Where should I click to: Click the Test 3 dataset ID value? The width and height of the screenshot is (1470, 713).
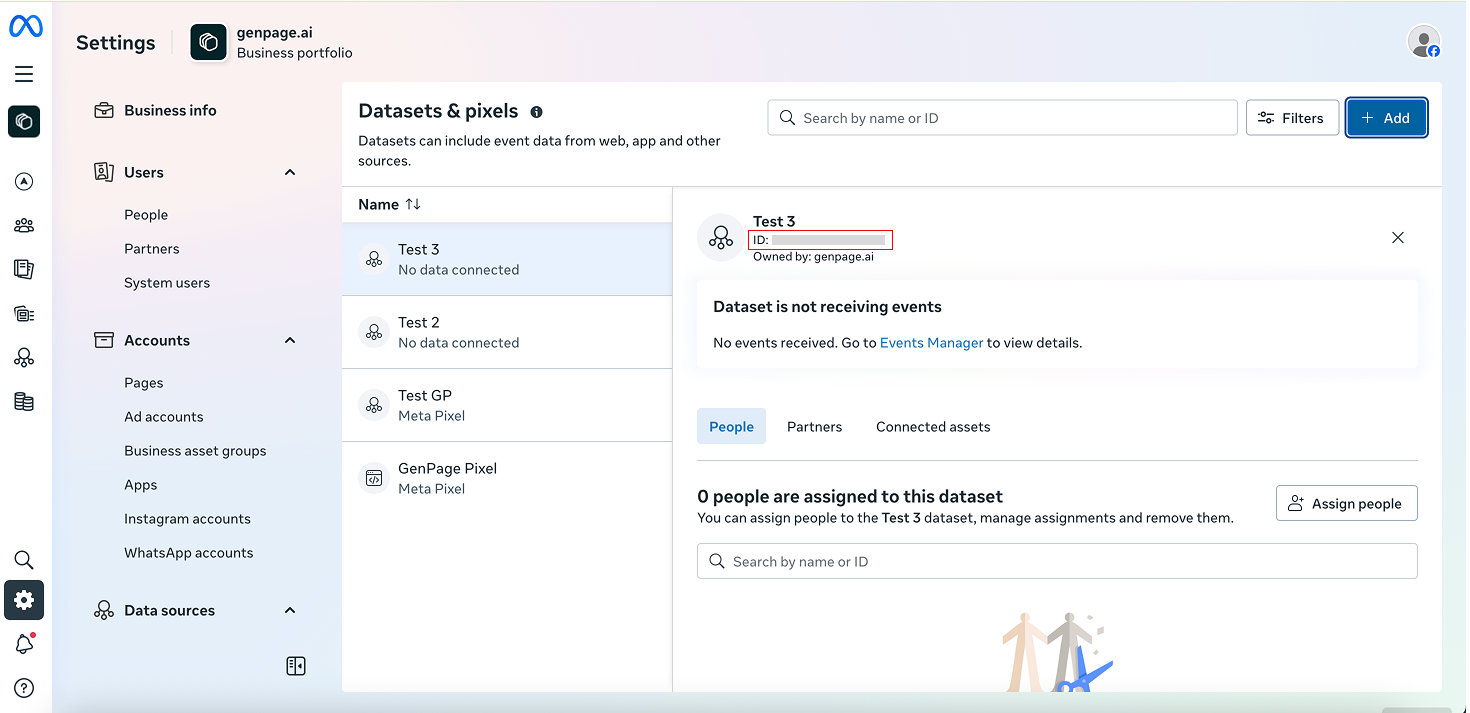[828, 240]
